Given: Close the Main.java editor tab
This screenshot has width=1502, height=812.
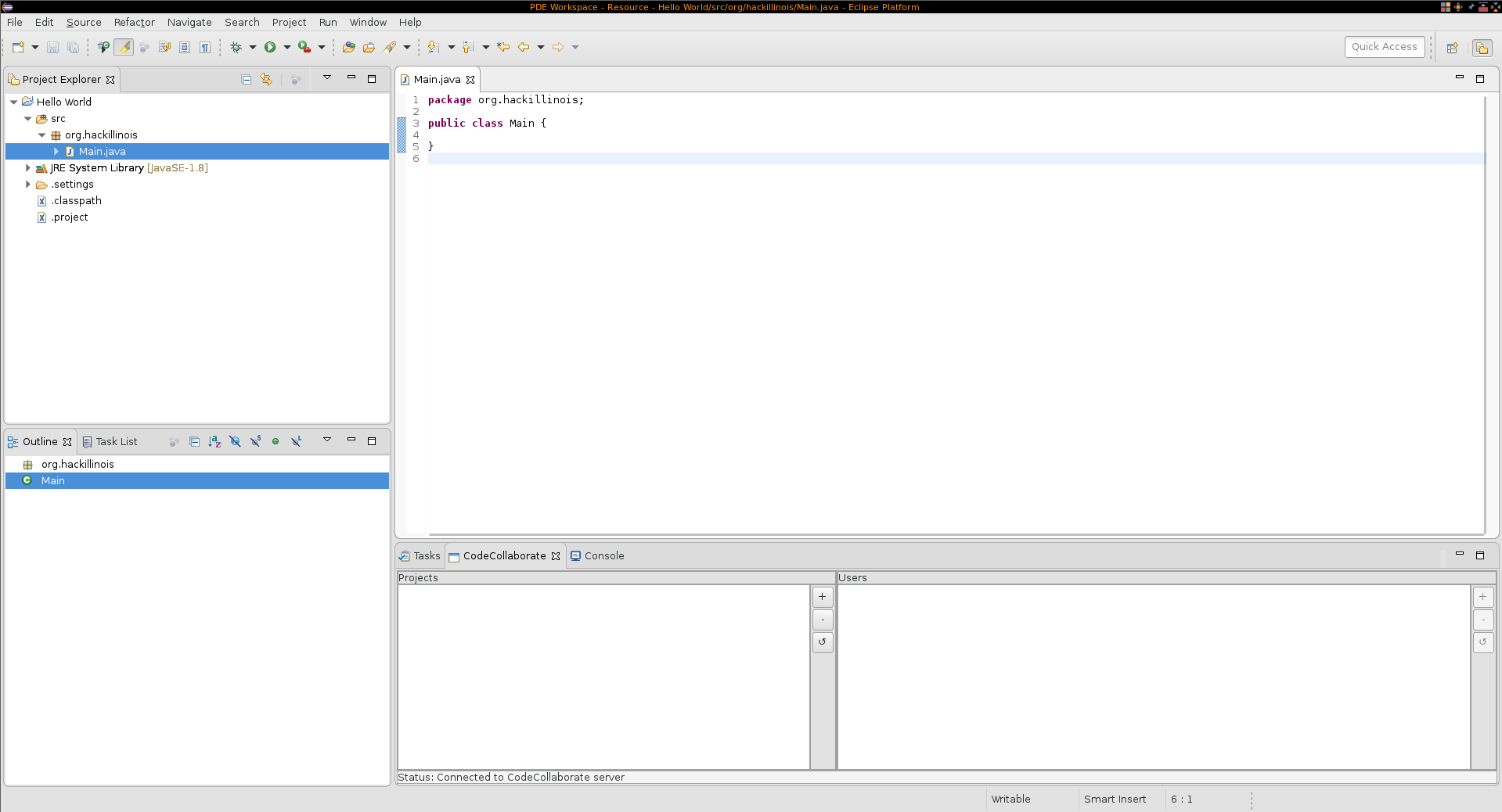Looking at the screenshot, I should pos(470,80).
